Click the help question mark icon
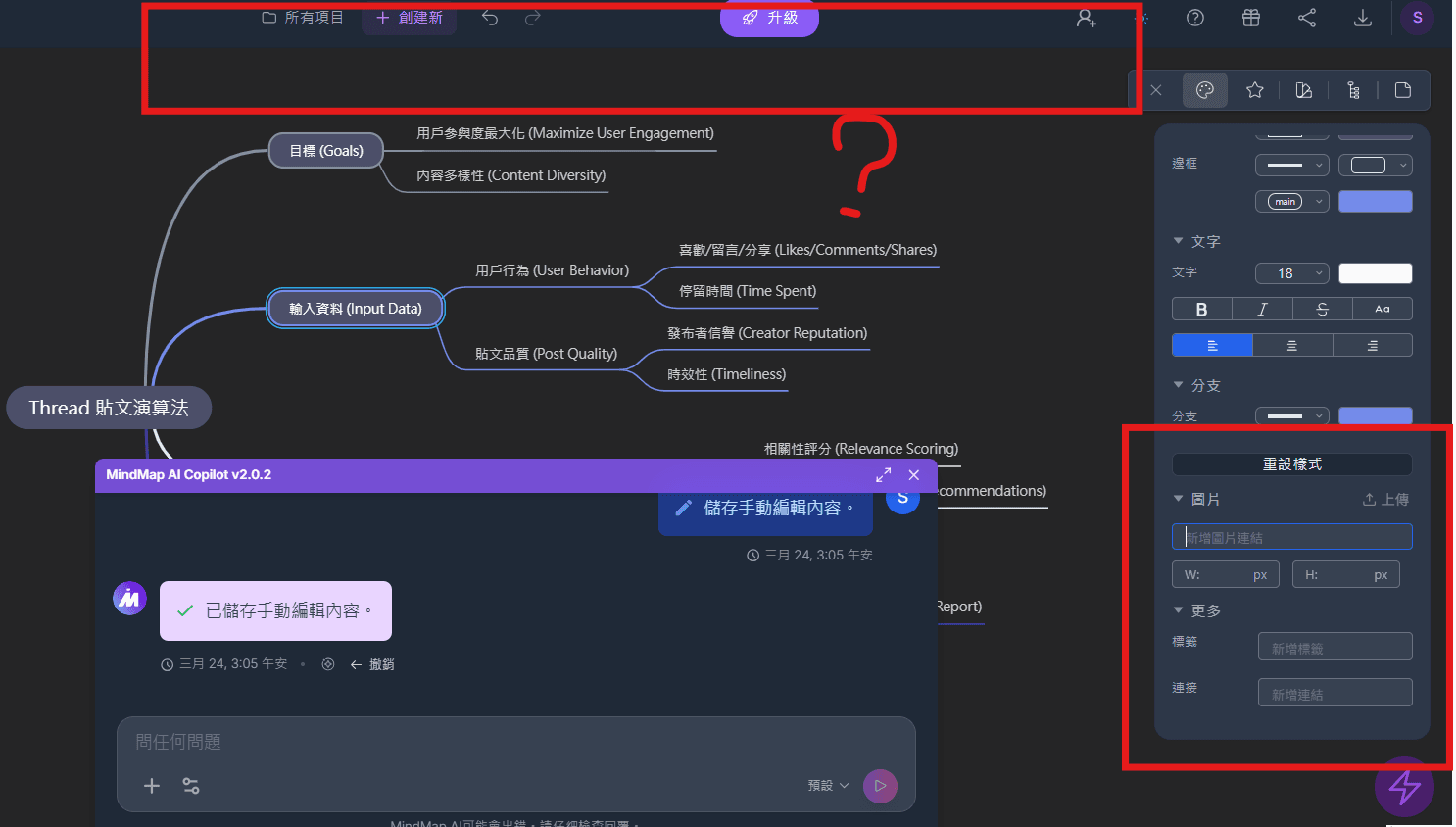This screenshot has height=827, width=1456. click(x=1195, y=18)
